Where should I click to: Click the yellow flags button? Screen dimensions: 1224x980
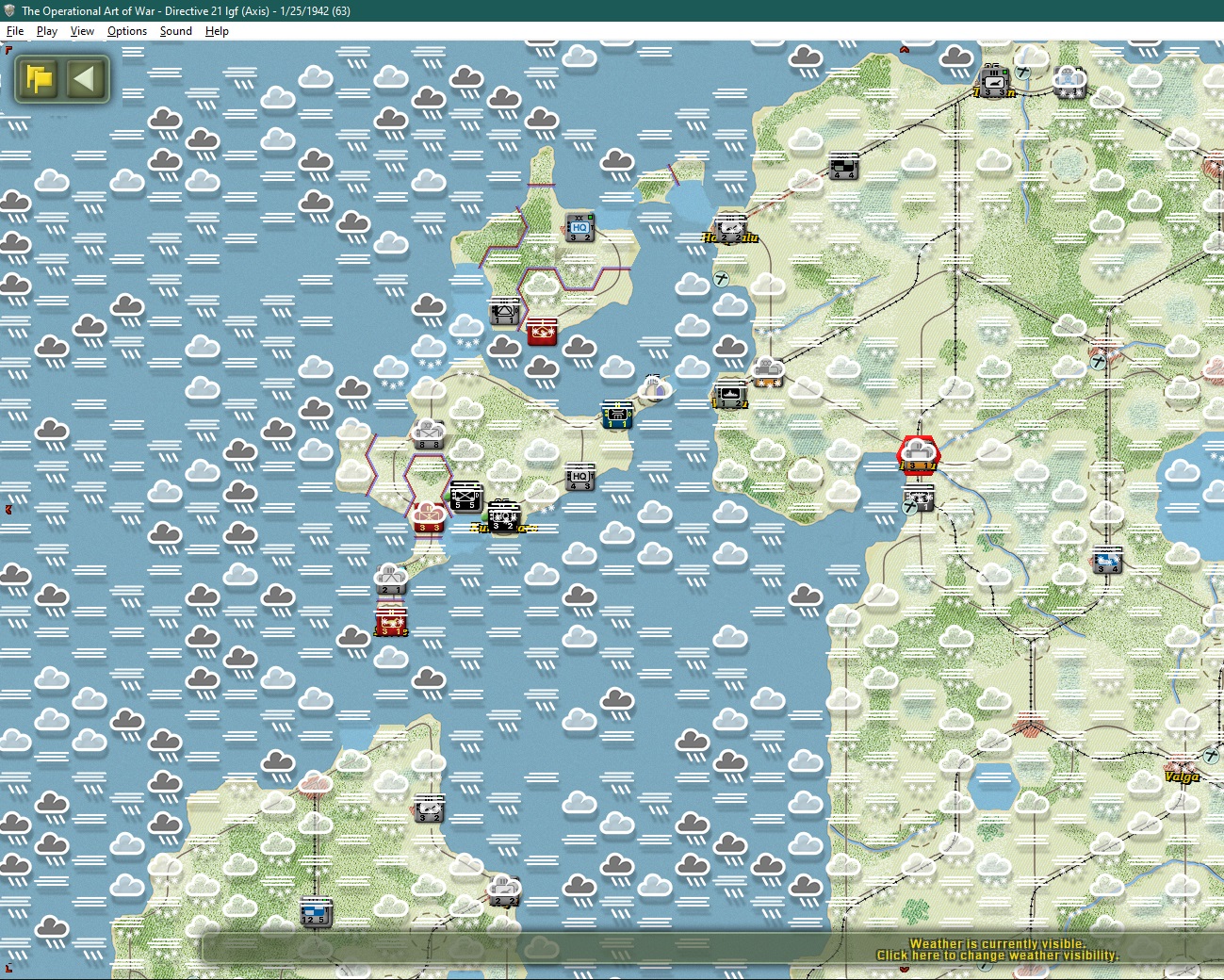coord(40,78)
